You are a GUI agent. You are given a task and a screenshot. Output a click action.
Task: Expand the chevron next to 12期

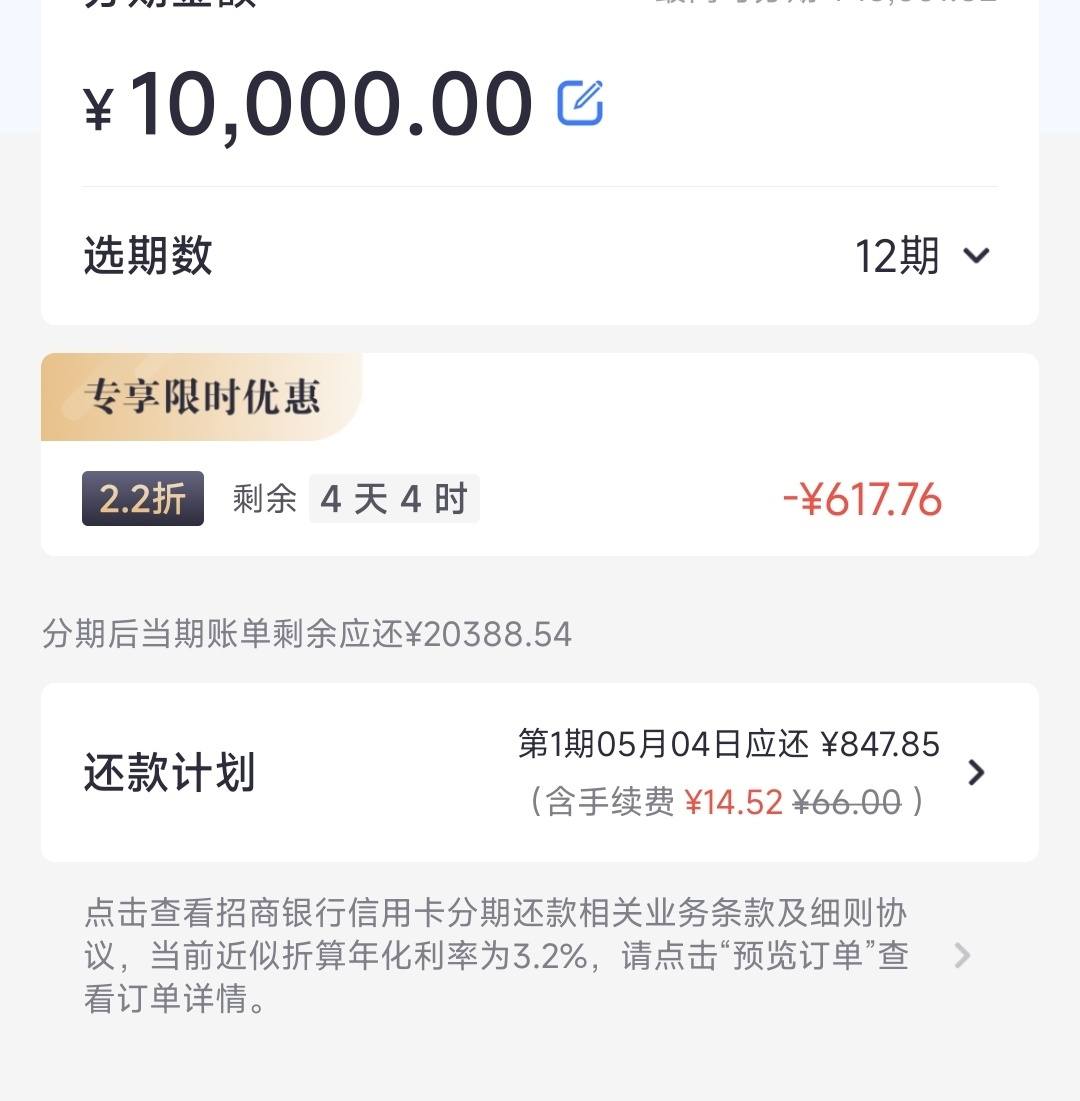click(977, 256)
